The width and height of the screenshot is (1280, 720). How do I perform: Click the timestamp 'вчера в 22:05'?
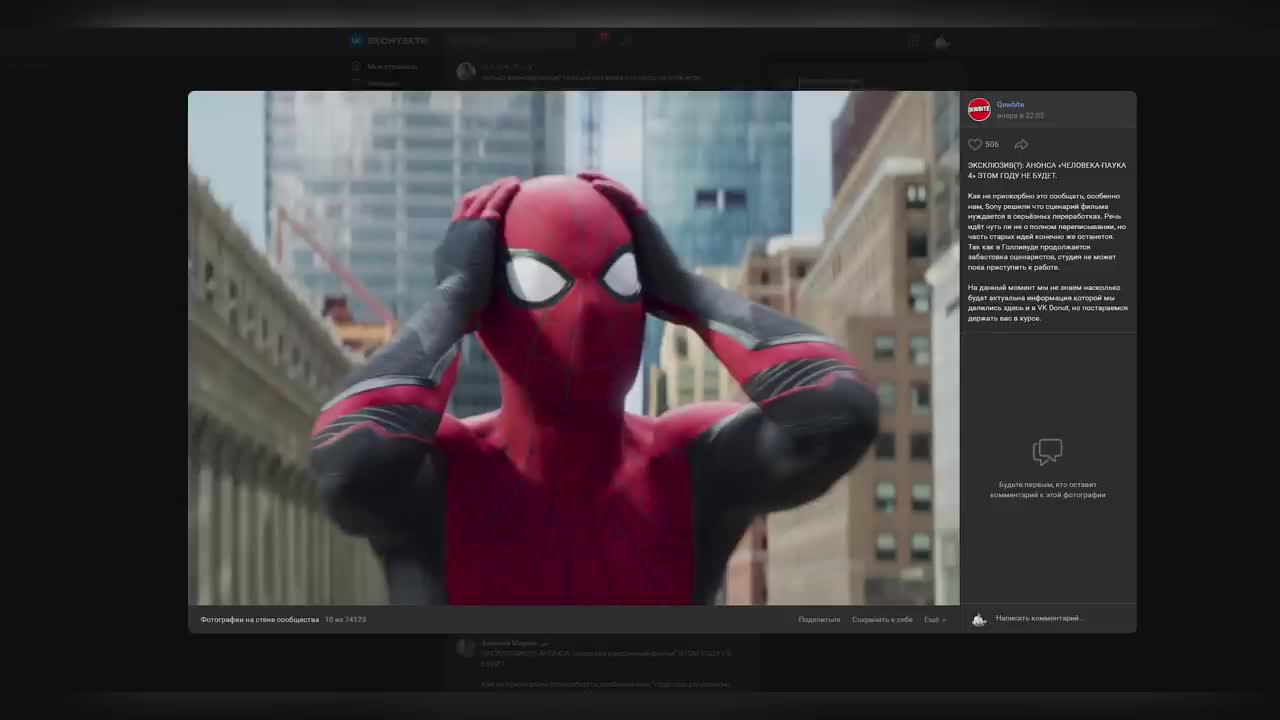(x=1020, y=116)
